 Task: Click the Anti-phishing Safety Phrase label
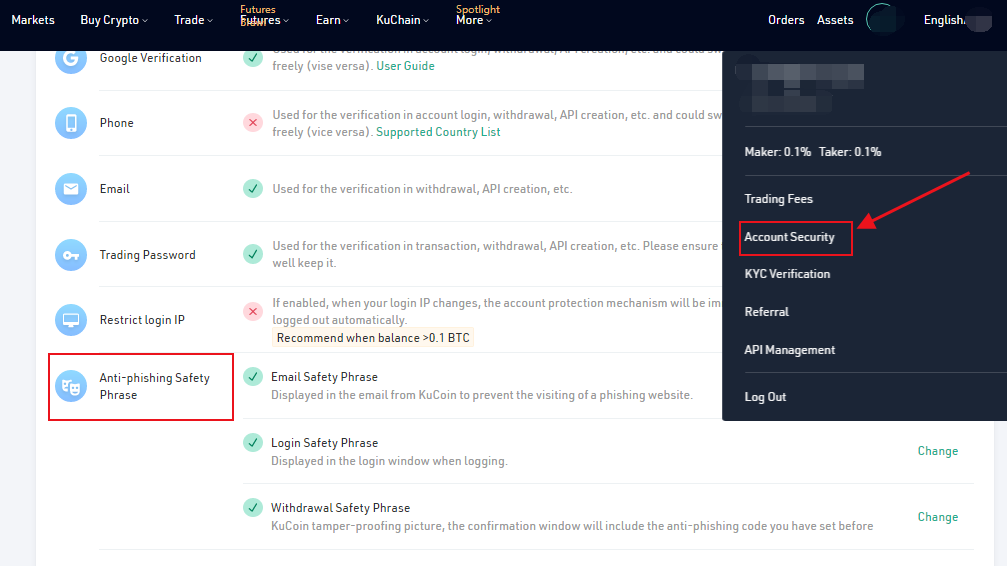tap(155, 386)
